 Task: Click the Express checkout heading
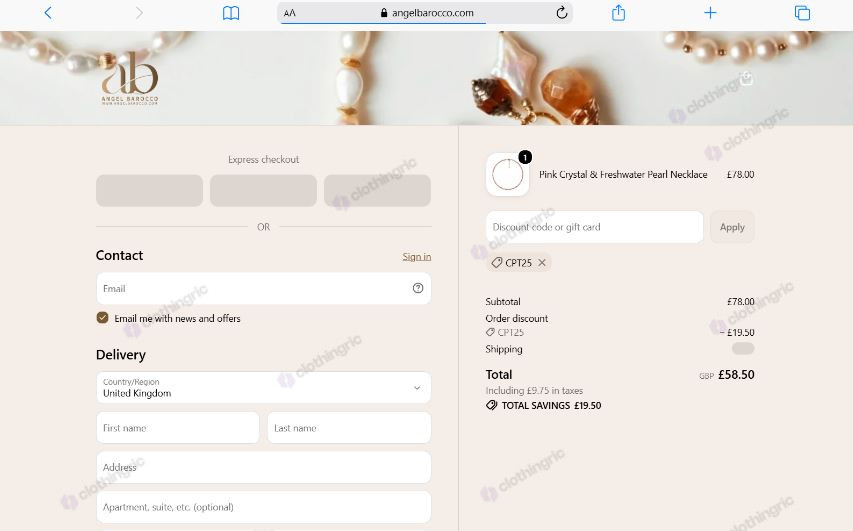pyautogui.click(x=263, y=159)
